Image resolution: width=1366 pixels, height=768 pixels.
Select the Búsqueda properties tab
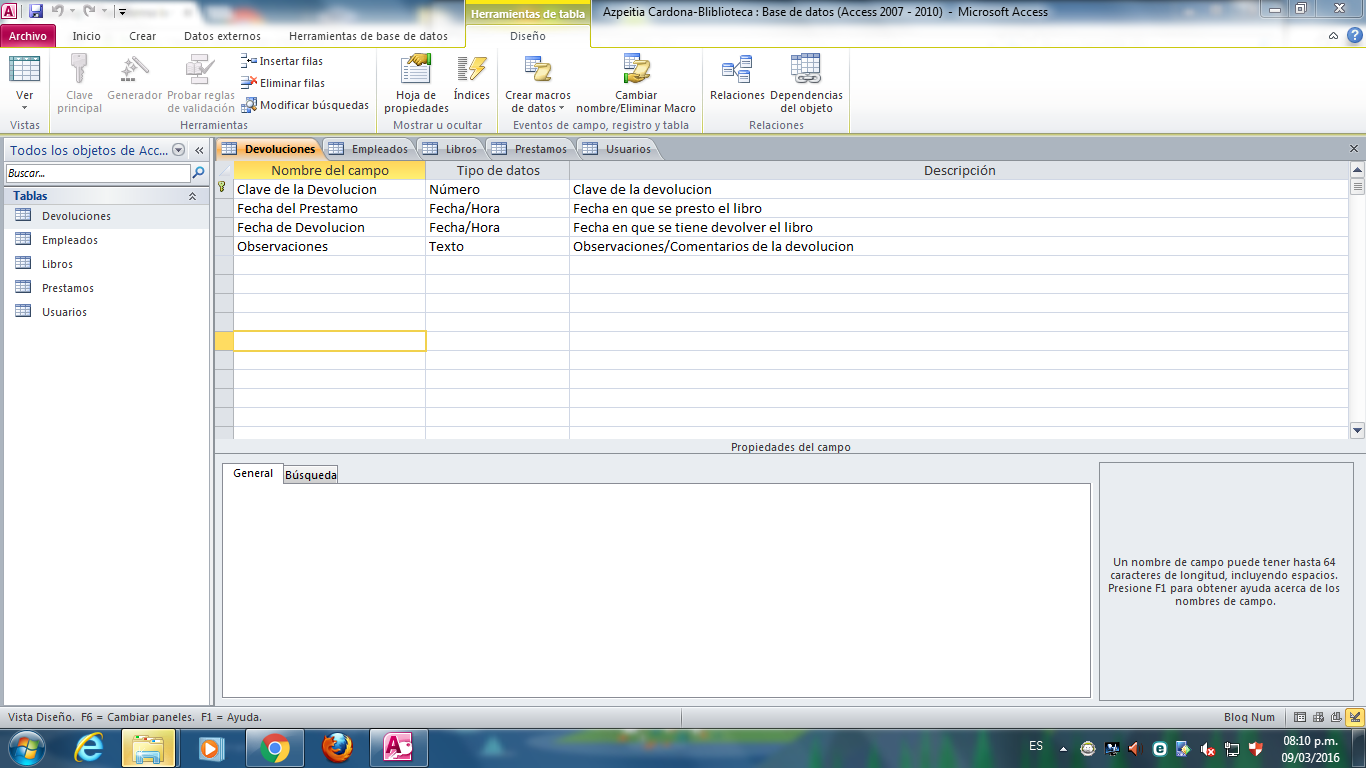311,475
